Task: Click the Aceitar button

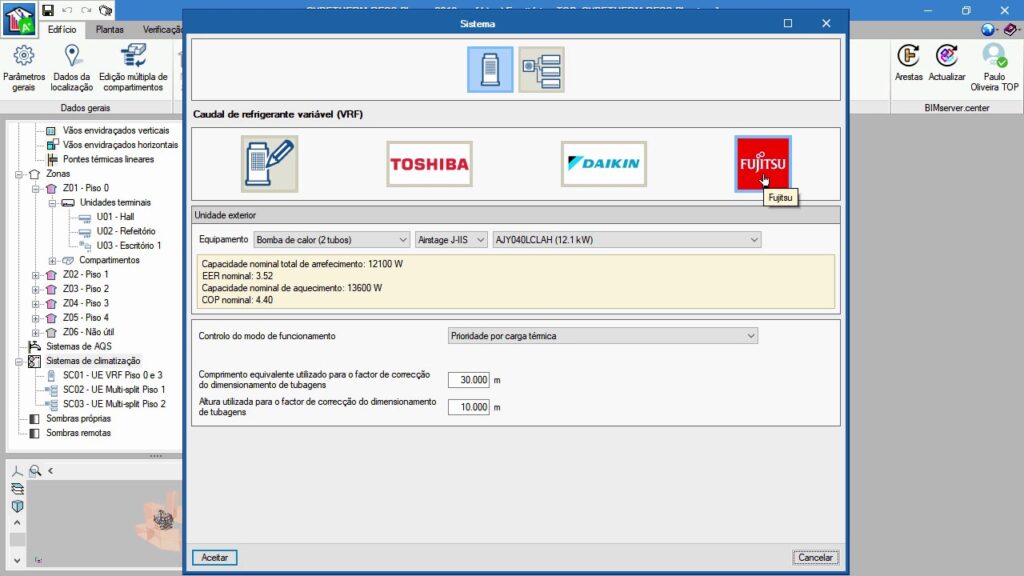Action: [x=215, y=557]
